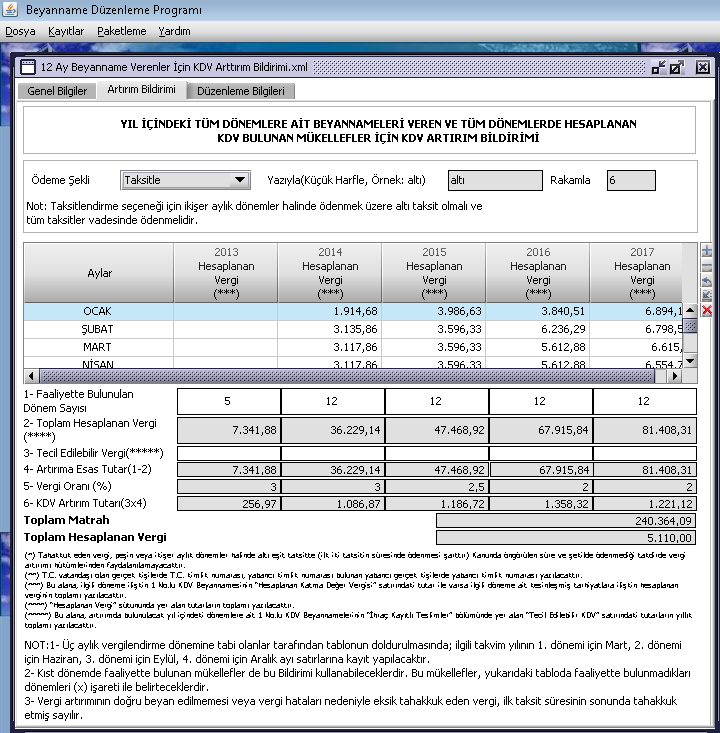This screenshot has height=733, width=720.
Task: Click the horizontal scrollbar thumb under the table
Action: (x=347, y=376)
